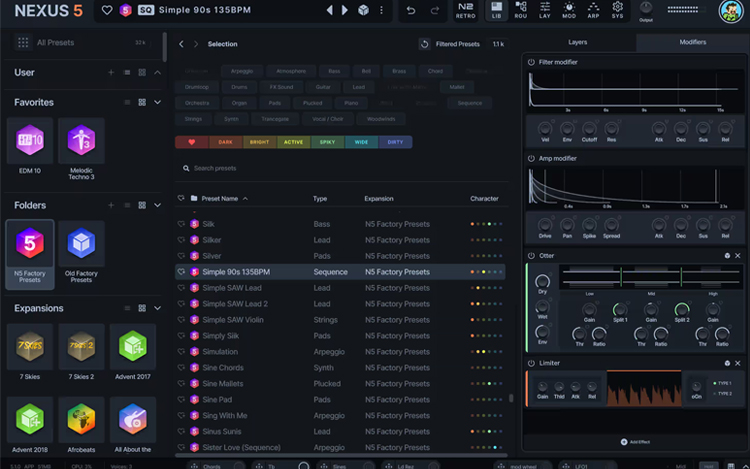Filter presets by Arpeggio category
The image size is (750, 469).
[x=242, y=71]
